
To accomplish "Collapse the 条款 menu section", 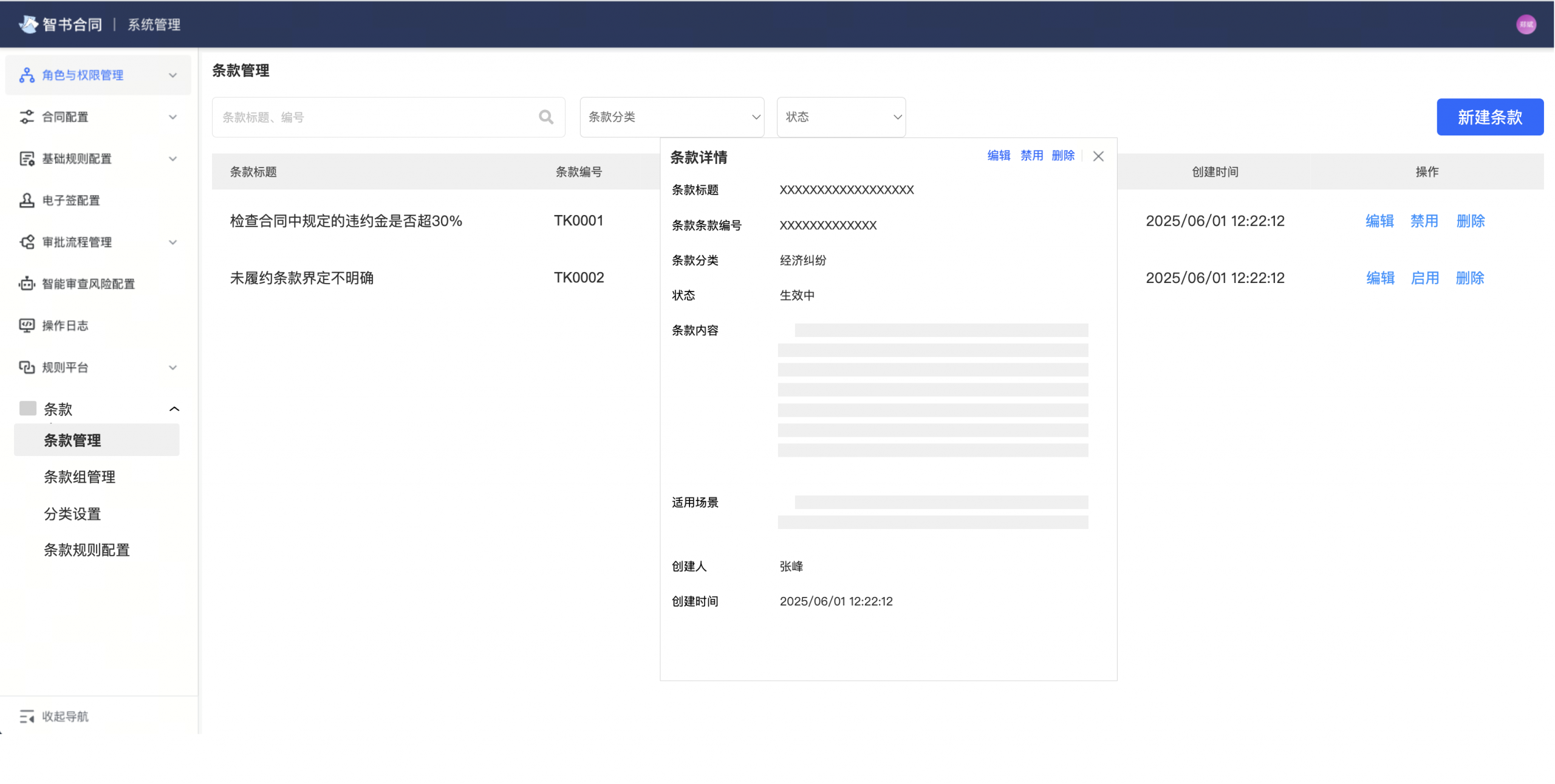I will (174, 409).
